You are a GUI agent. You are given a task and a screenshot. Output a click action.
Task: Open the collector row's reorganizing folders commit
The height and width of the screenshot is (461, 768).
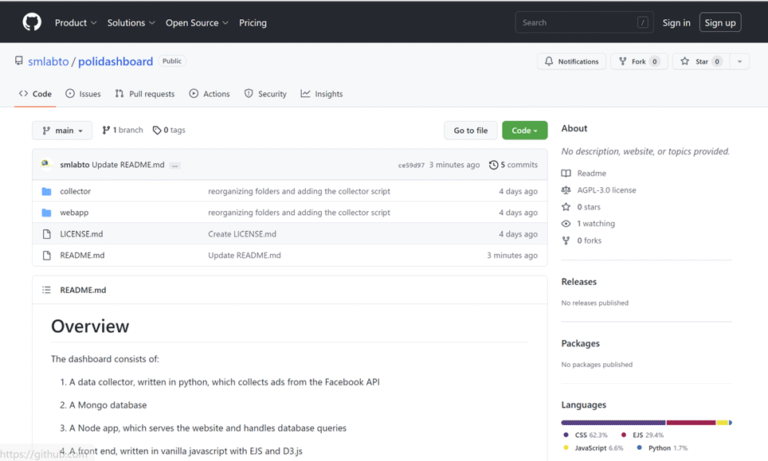click(299, 191)
